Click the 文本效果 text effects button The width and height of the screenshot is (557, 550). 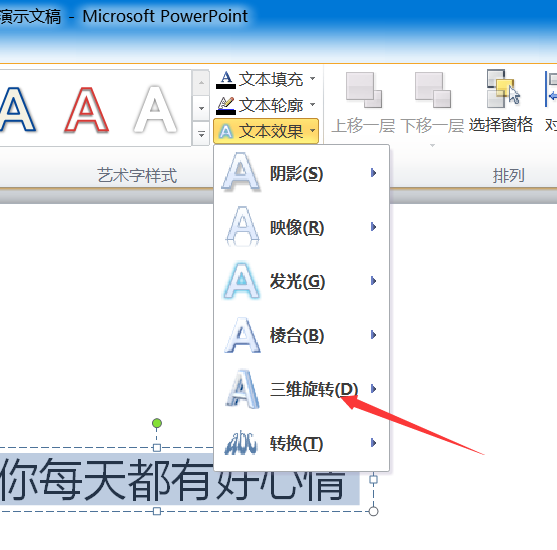pyautogui.click(x=266, y=131)
